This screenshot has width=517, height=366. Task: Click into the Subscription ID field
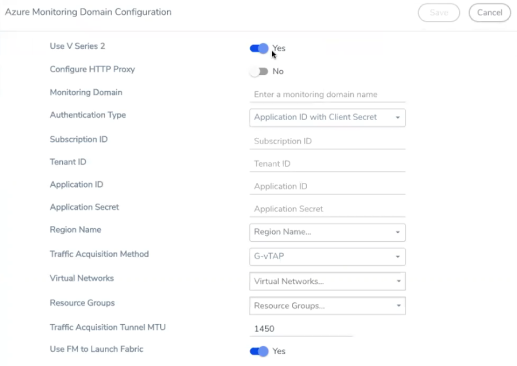[x=327, y=141]
